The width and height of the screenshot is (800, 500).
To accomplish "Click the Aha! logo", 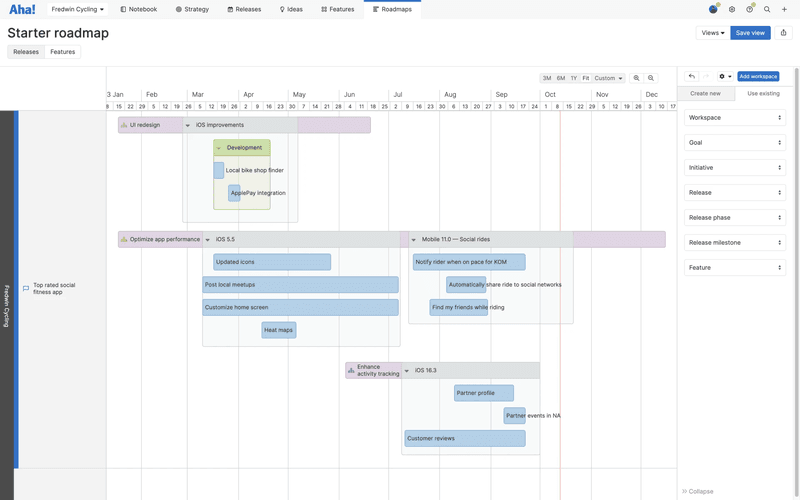I will point(22,9).
